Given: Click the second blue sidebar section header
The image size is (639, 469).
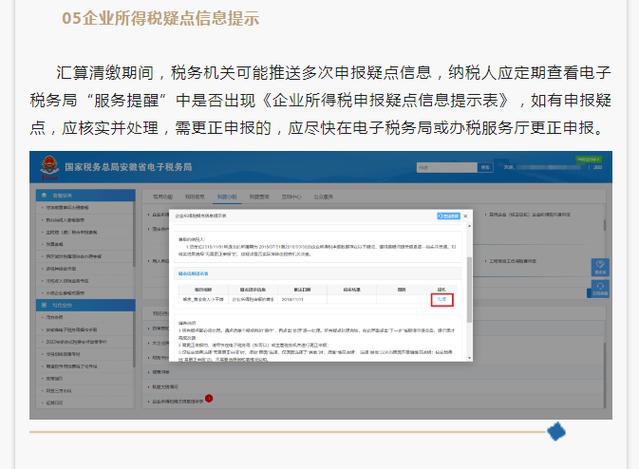Looking at the screenshot, I should click(86, 305).
